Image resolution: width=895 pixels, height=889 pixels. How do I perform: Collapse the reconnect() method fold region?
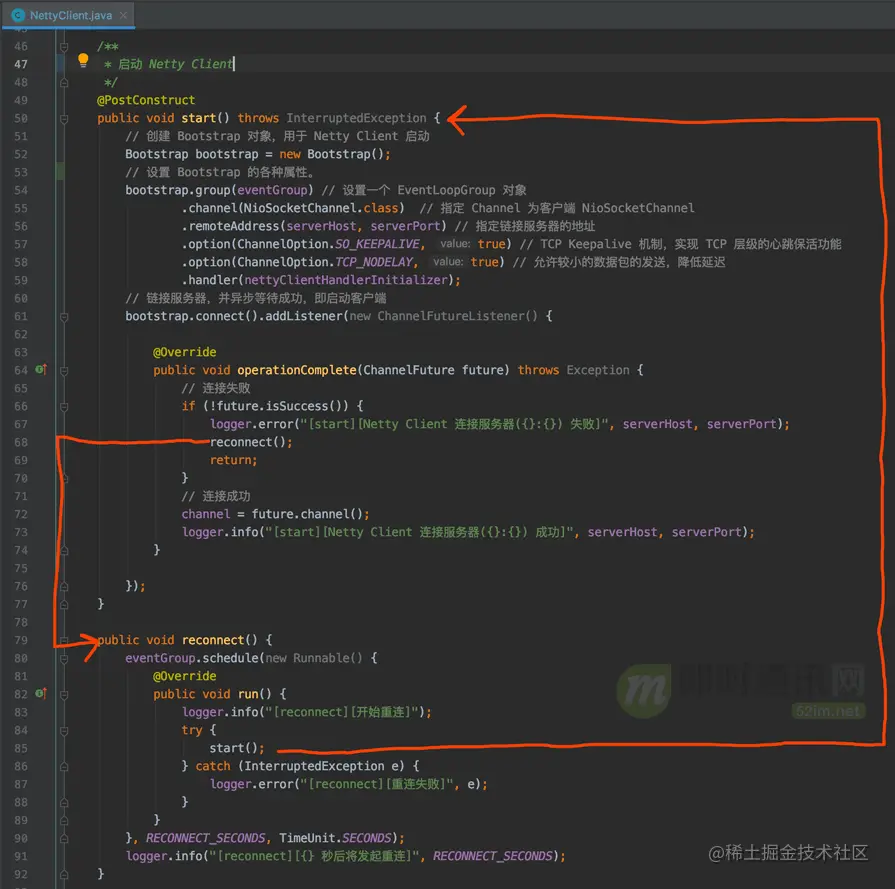click(x=64, y=640)
